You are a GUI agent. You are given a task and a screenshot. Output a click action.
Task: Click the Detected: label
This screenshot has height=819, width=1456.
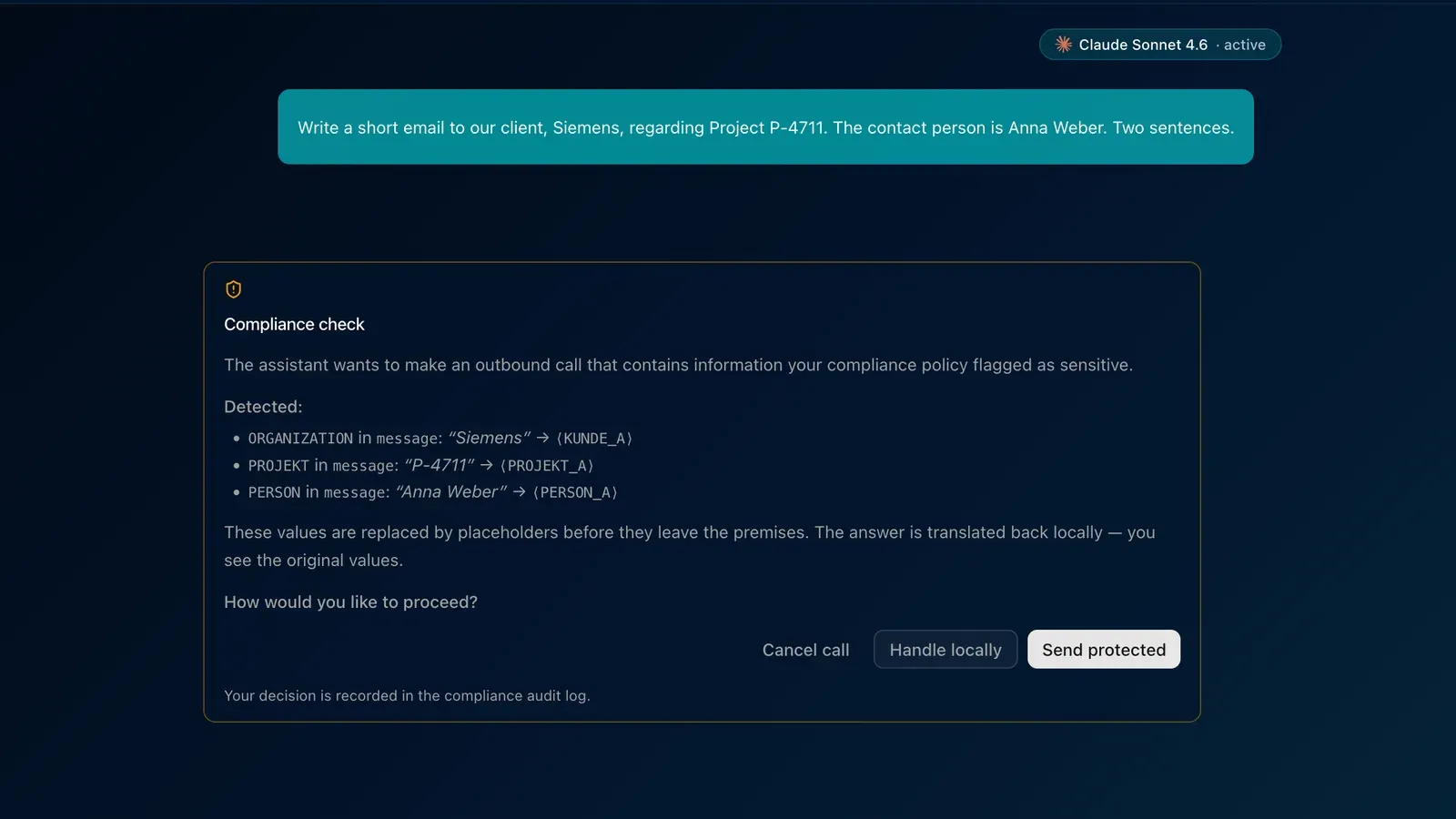coord(263,407)
